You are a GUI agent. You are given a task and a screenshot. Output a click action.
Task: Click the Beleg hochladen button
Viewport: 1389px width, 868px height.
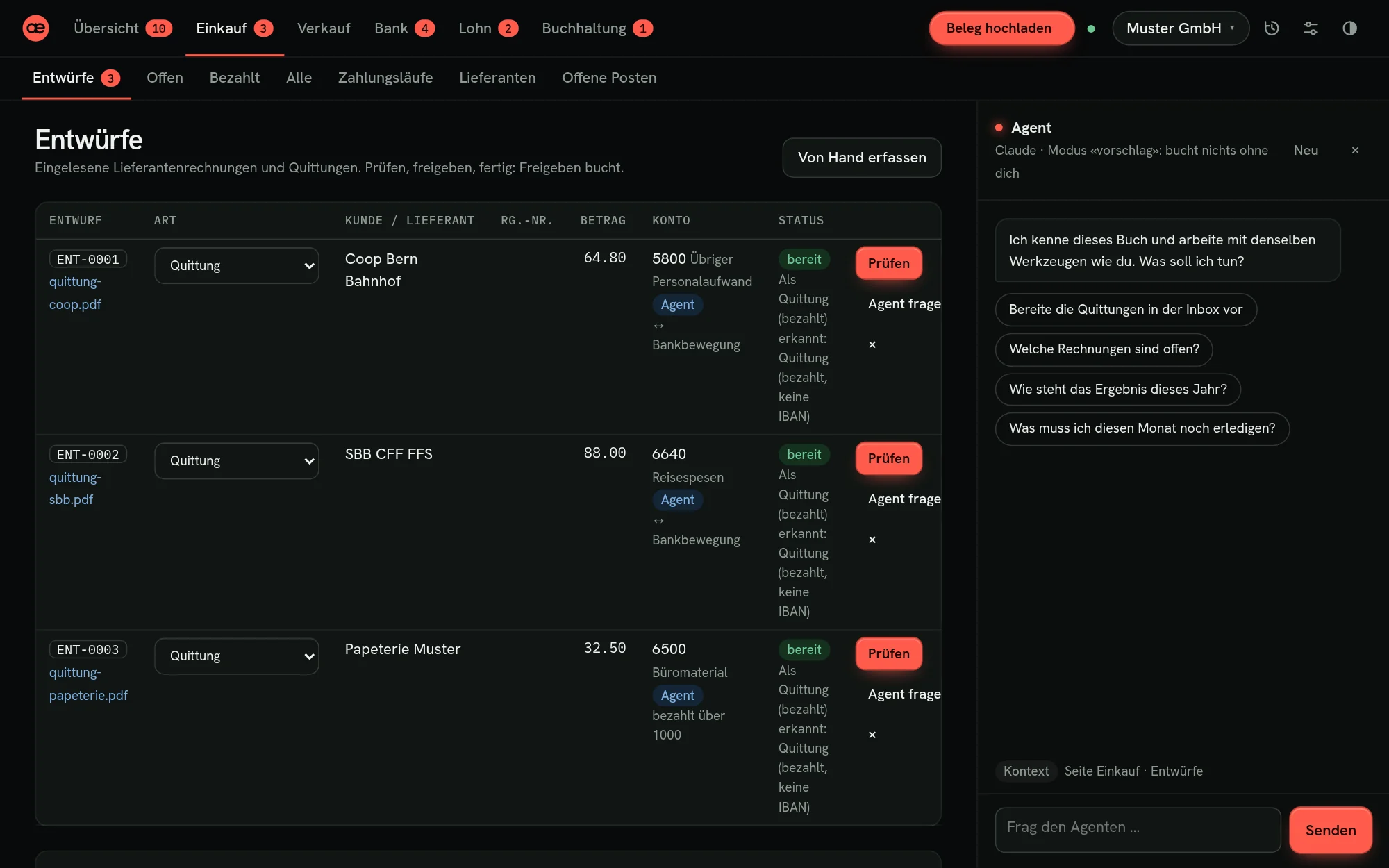click(1001, 28)
